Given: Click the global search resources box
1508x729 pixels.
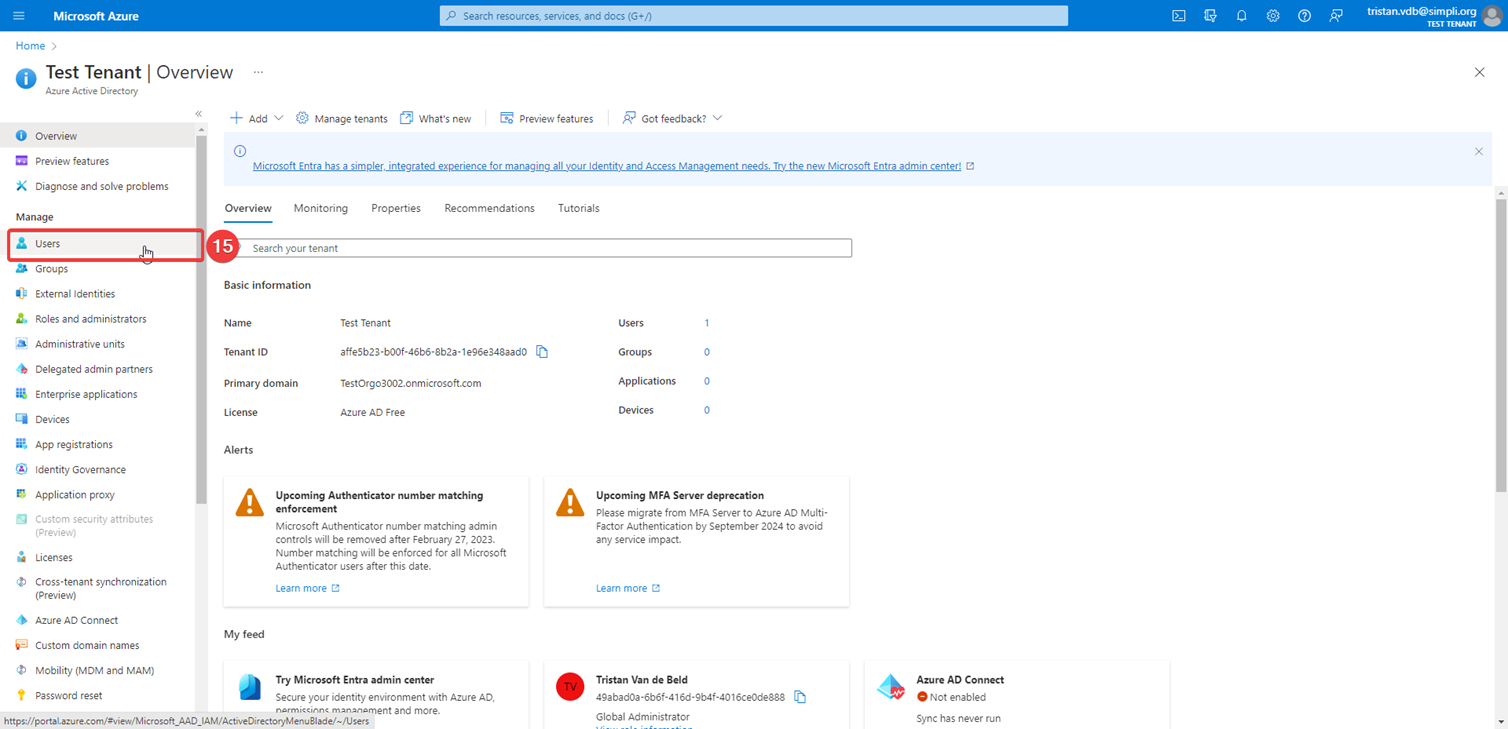Looking at the screenshot, I should 754,16.
